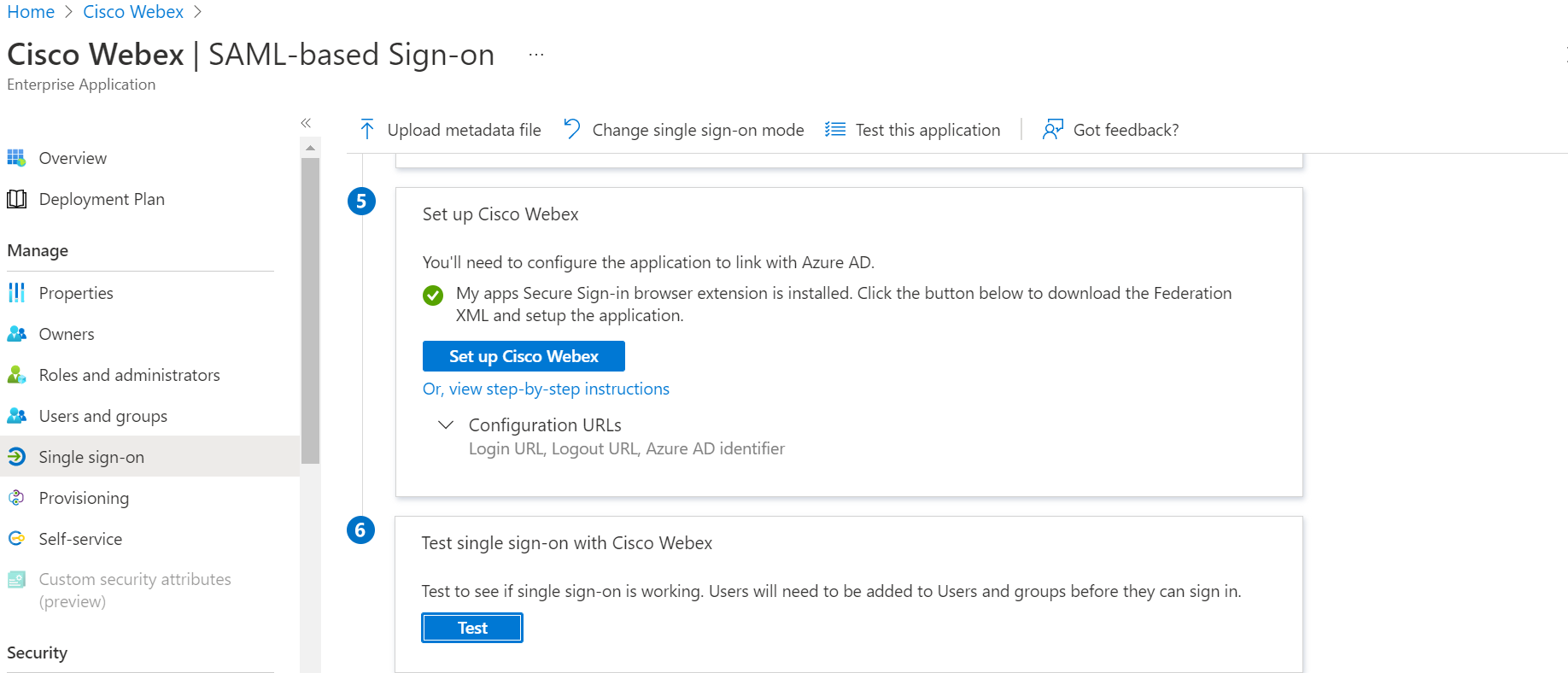Viewport: 1568px width, 673px height.
Task: Click the sidebar scrollbar thumb
Action: pyautogui.click(x=311, y=310)
